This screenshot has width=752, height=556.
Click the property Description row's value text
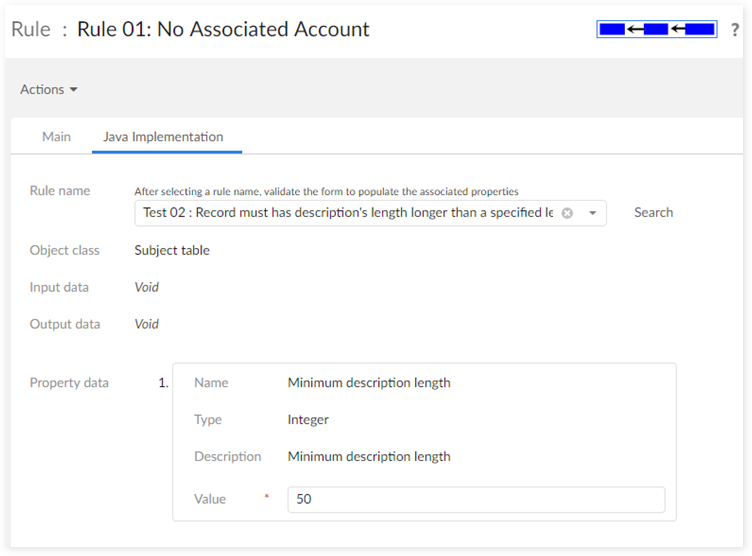pos(369,457)
